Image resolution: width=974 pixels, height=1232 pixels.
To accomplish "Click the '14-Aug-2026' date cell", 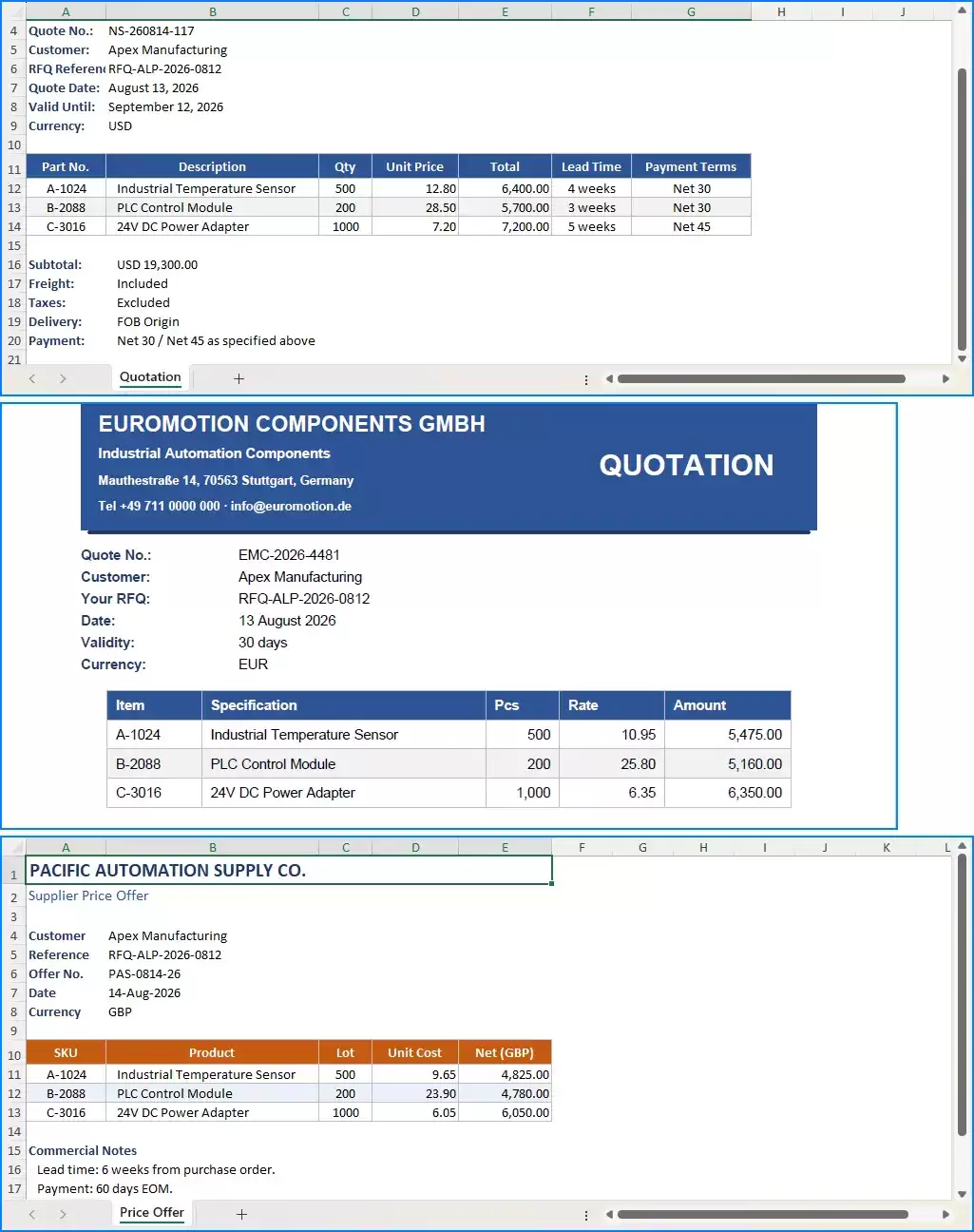I will click(212, 993).
